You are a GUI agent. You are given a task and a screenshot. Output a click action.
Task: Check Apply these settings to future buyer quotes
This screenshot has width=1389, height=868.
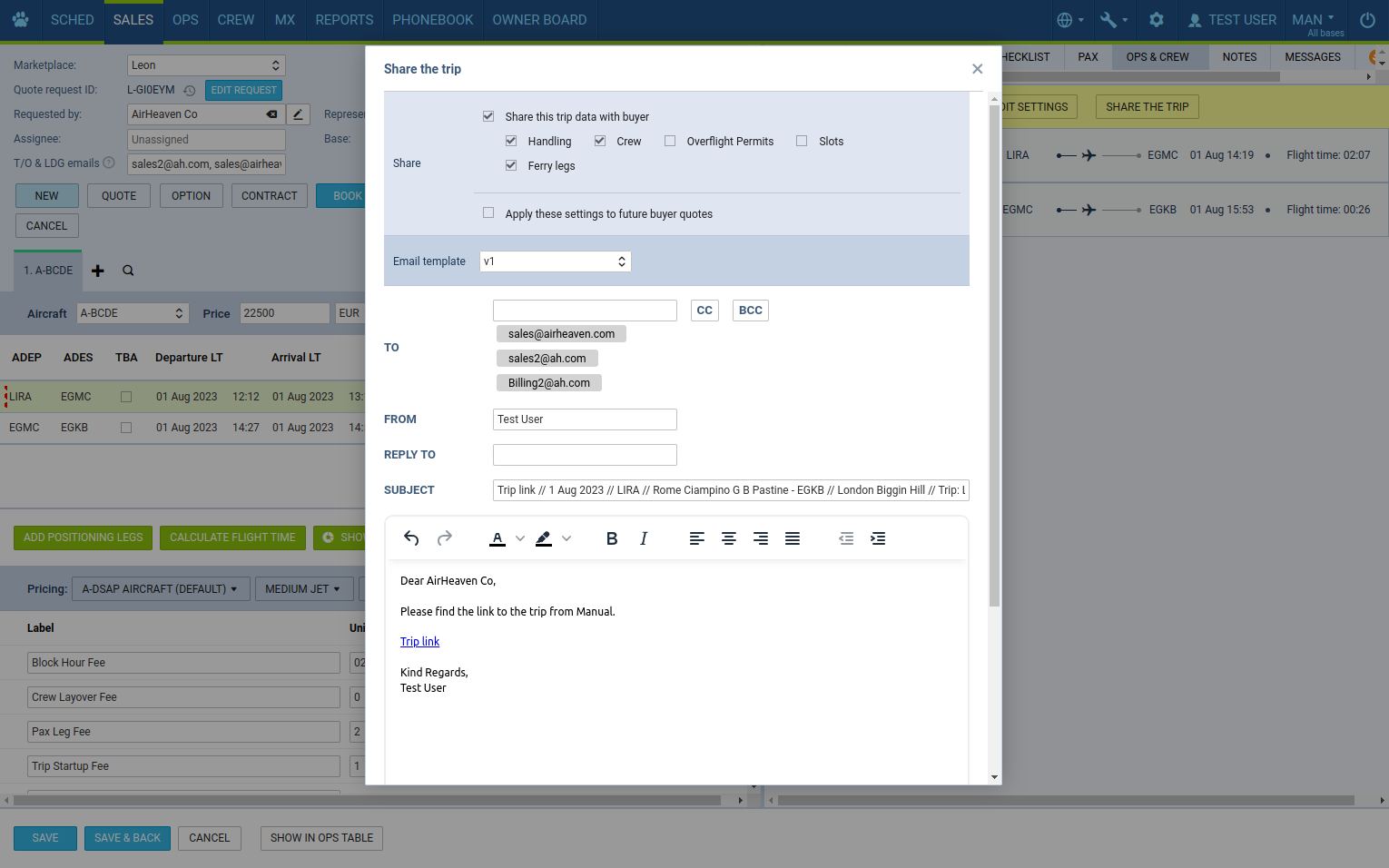pyautogui.click(x=488, y=213)
